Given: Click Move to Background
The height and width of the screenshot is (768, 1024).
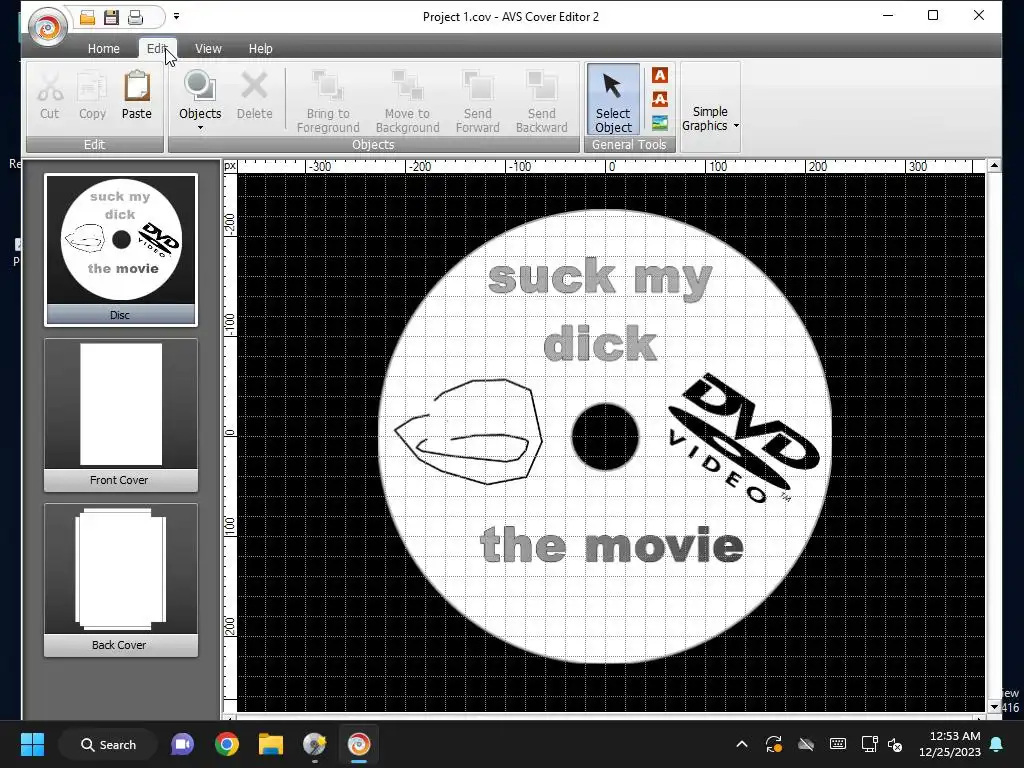Looking at the screenshot, I should [408, 101].
